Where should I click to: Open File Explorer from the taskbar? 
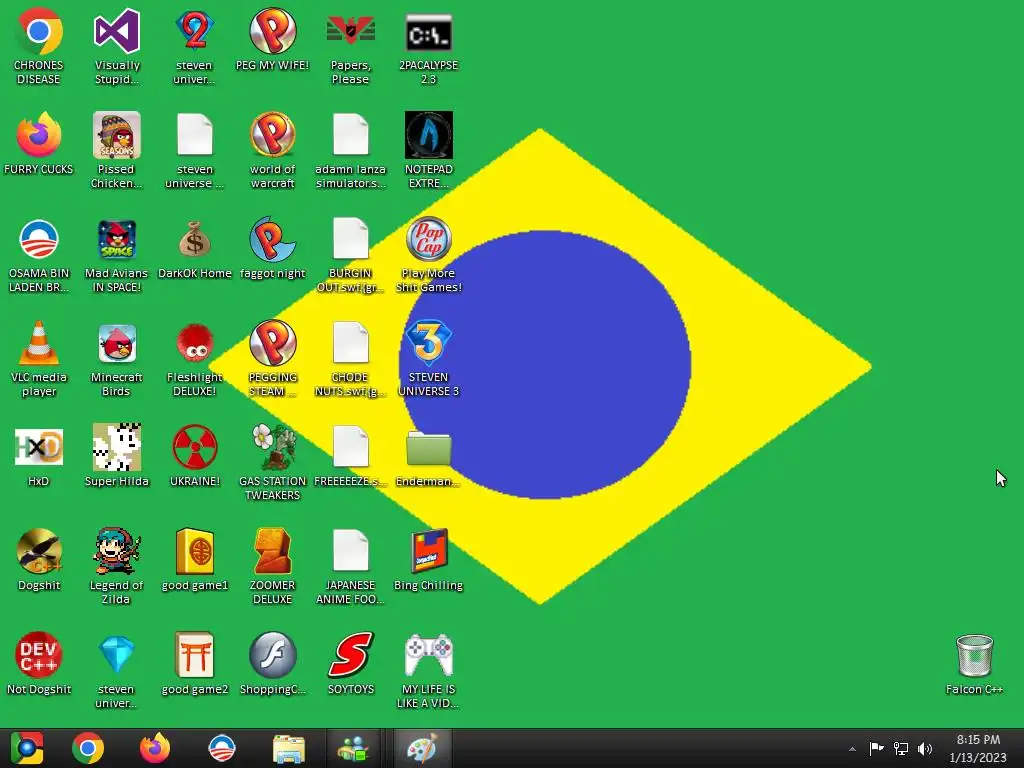(x=289, y=748)
